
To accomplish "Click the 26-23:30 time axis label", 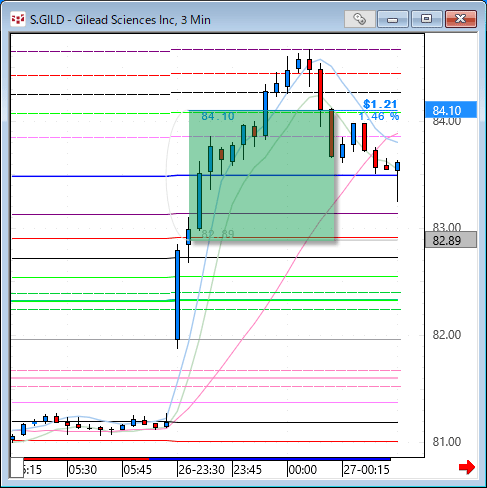I will [201, 470].
